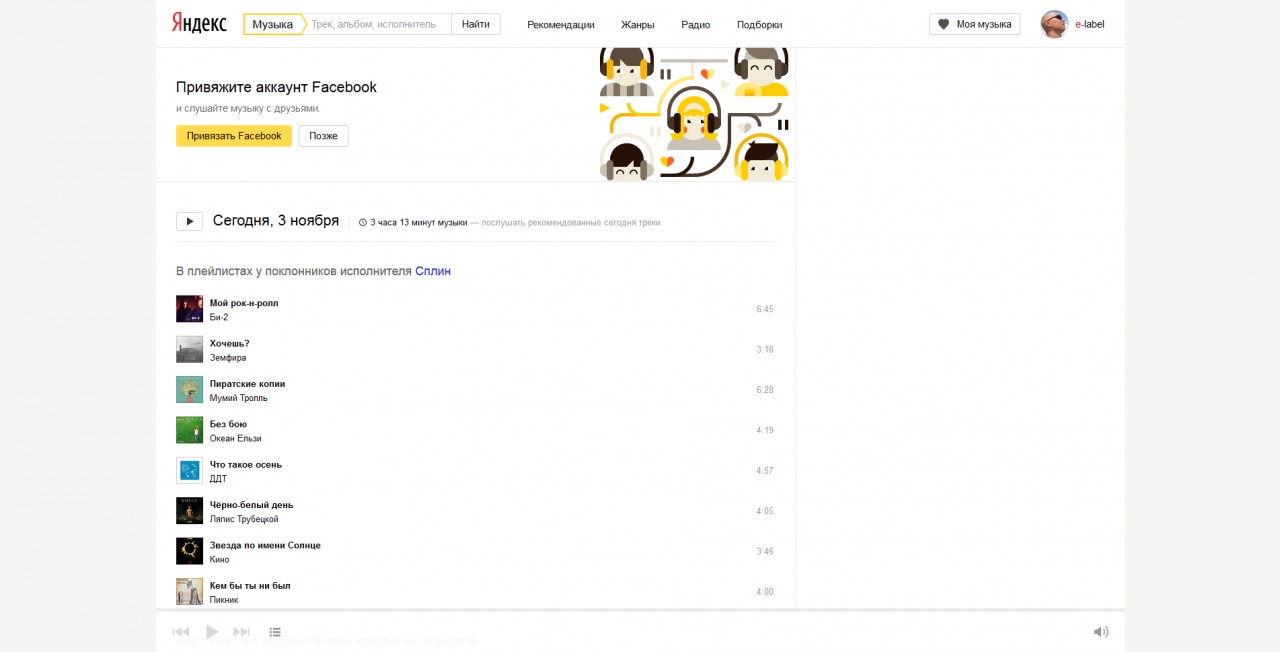Open the playback queue list icon
The image size is (1280, 652).
[x=275, y=632]
